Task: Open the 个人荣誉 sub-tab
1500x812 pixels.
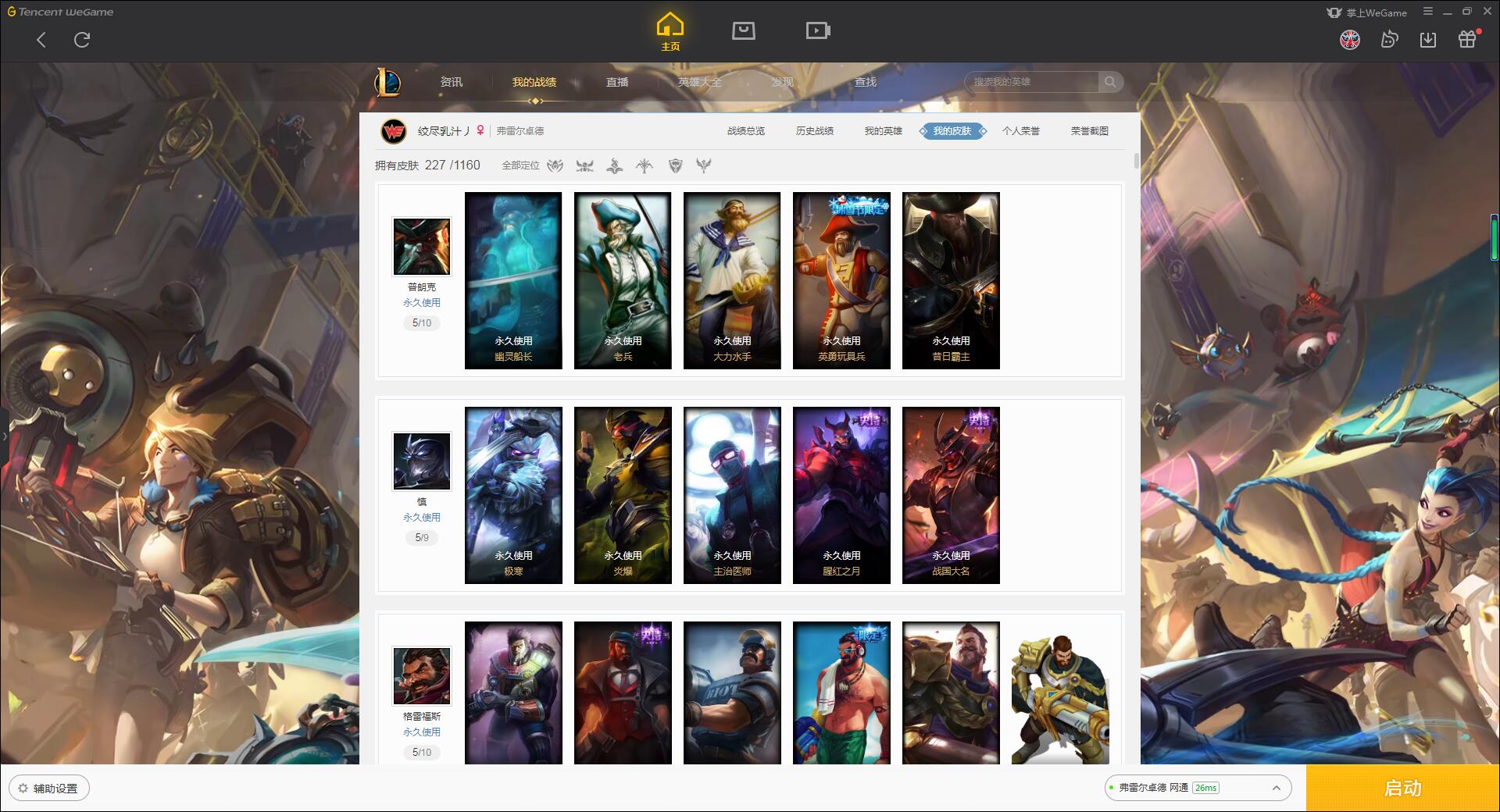Action: click(x=1021, y=131)
